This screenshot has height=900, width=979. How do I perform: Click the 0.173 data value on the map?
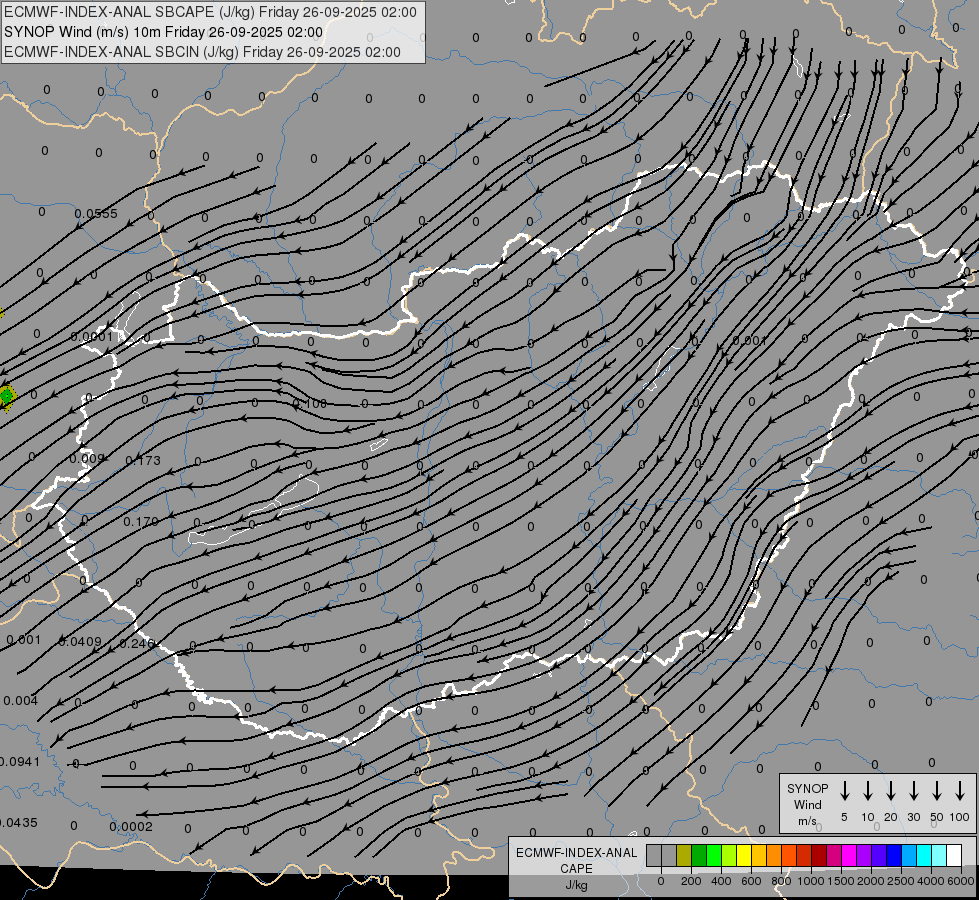tap(143, 460)
